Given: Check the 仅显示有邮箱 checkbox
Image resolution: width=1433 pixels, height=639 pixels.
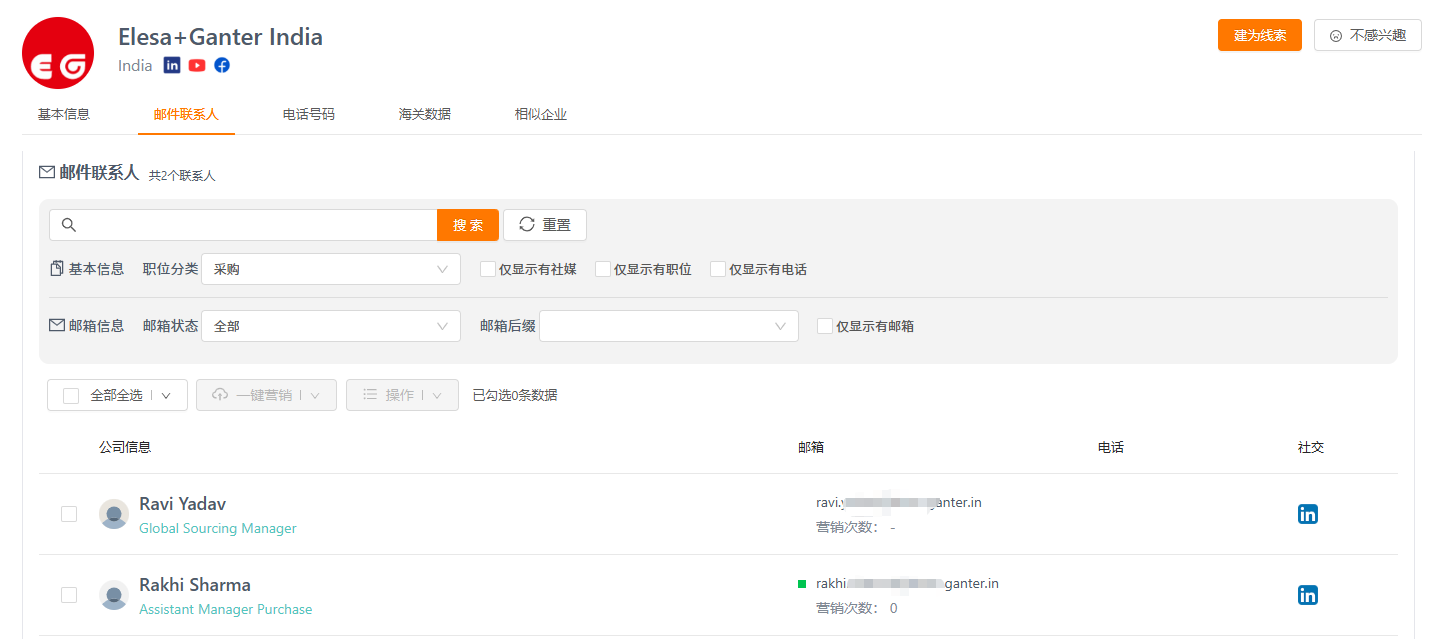Looking at the screenshot, I should (825, 326).
